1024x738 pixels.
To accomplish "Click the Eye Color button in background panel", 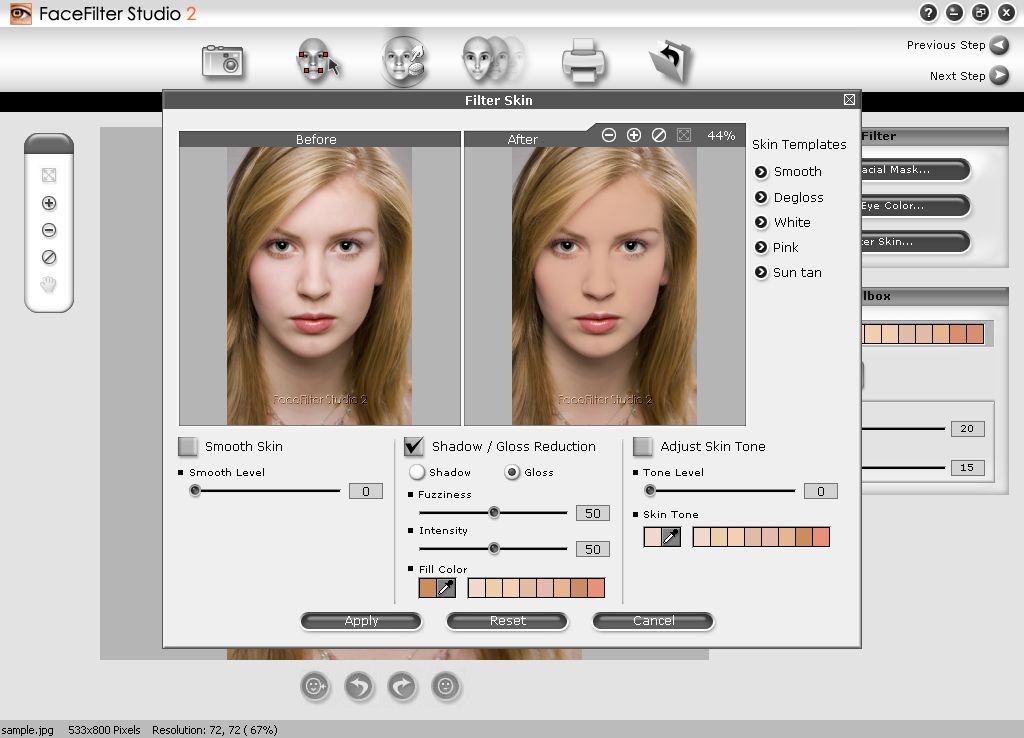I will [x=915, y=206].
